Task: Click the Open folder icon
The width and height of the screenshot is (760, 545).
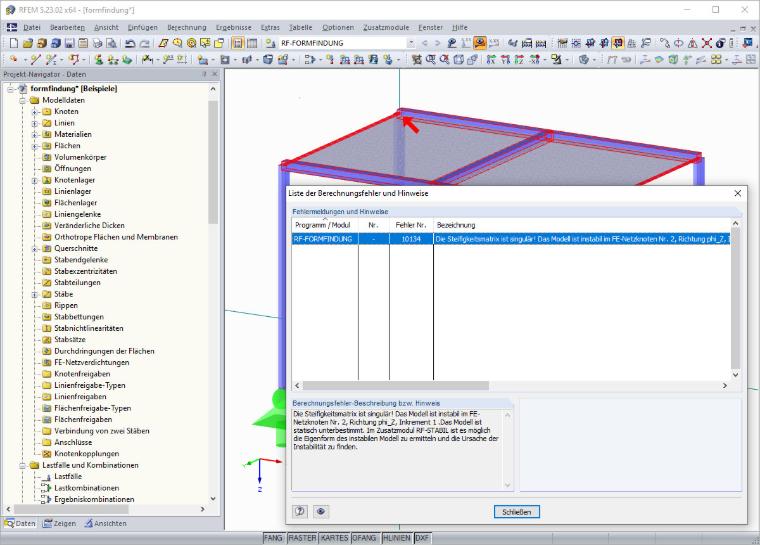Action: 28,43
